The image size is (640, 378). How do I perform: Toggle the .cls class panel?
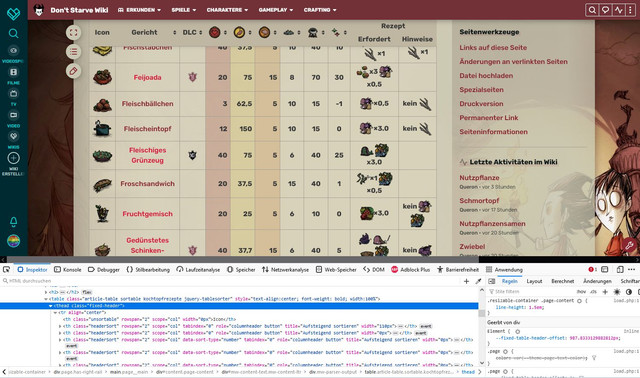coord(593,292)
